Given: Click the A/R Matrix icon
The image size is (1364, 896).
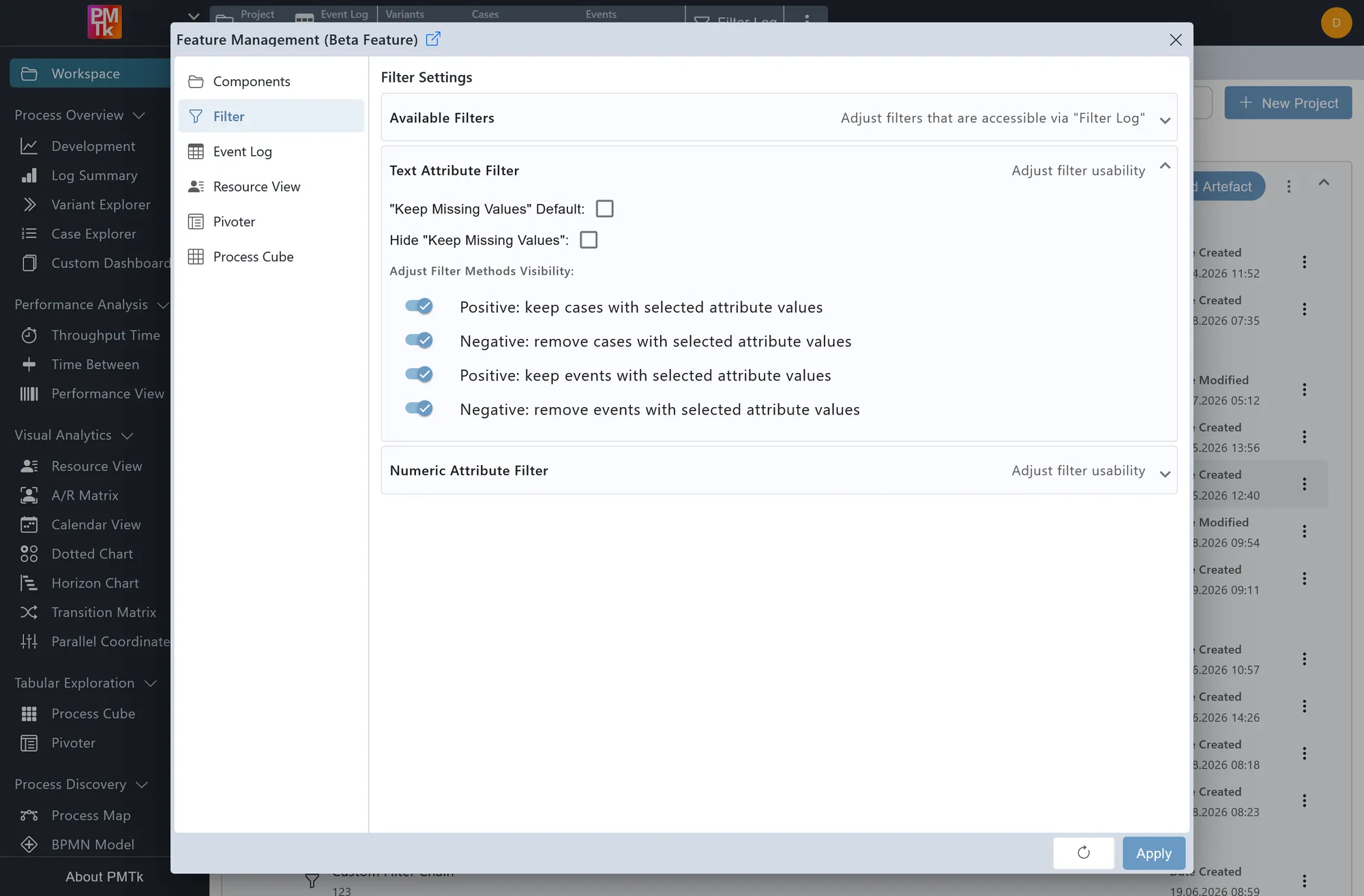Looking at the screenshot, I should tap(29, 495).
